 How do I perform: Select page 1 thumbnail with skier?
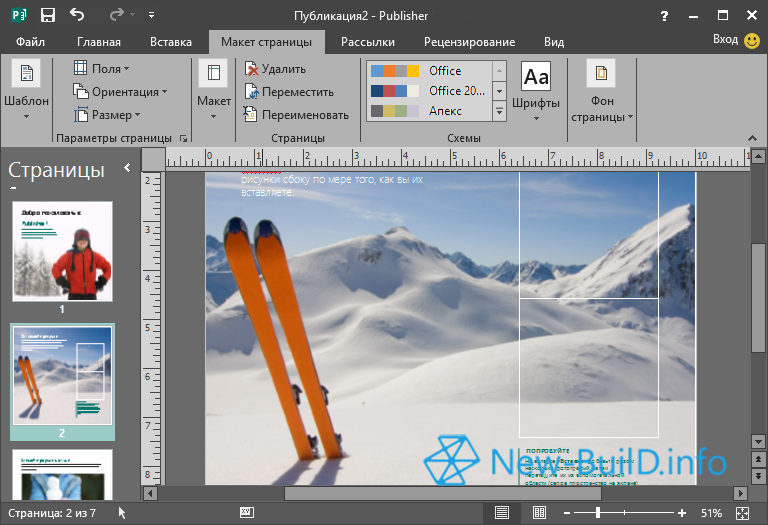tap(62, 251)
